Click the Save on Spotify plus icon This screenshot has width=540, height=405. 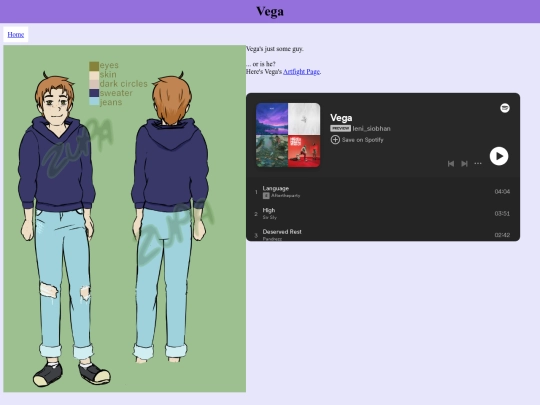[335, 140]
